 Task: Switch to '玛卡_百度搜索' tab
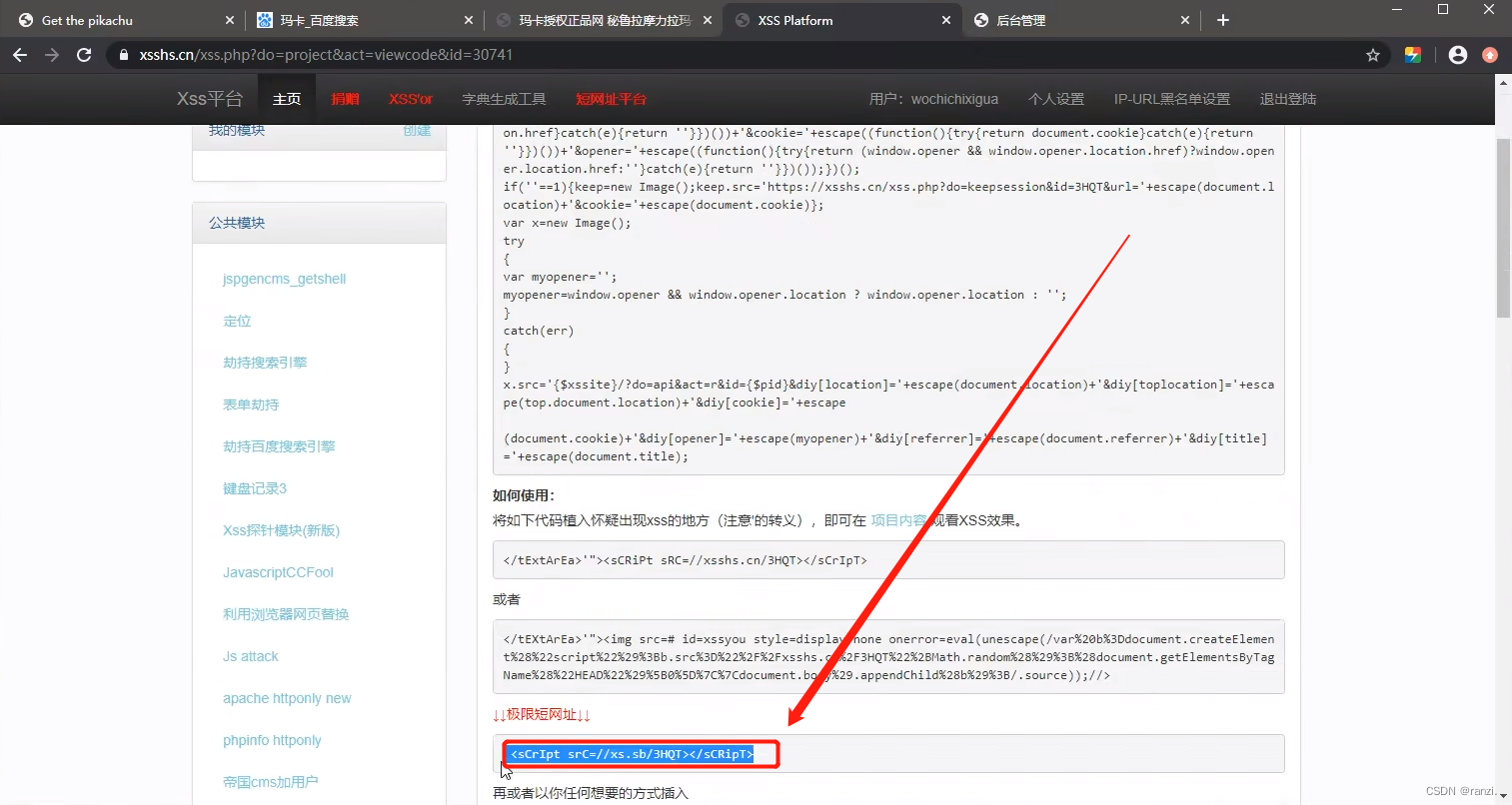364,20
